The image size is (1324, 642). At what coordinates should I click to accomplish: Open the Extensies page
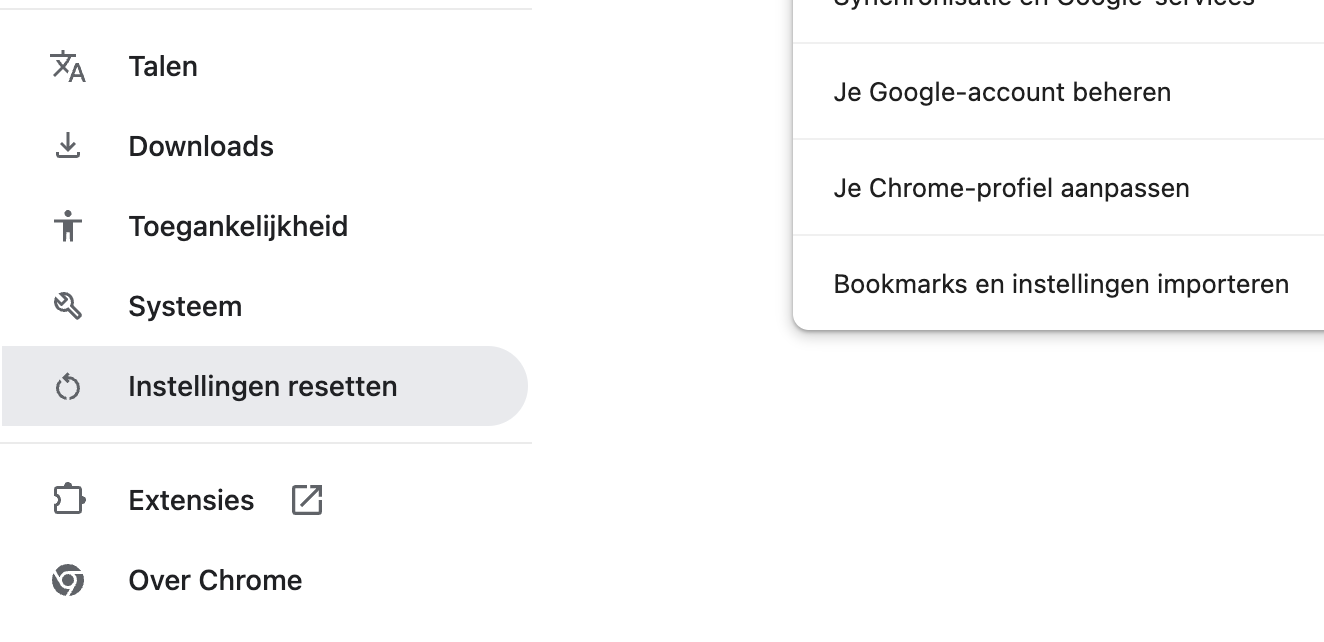coord(190,499)
